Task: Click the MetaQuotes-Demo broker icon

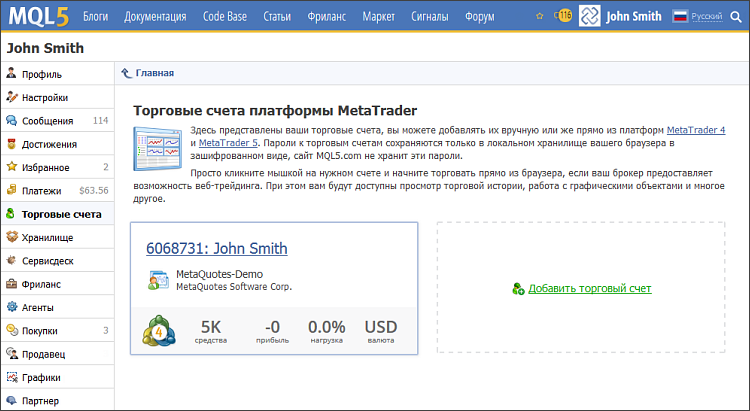Action: [x=158, y=280]
